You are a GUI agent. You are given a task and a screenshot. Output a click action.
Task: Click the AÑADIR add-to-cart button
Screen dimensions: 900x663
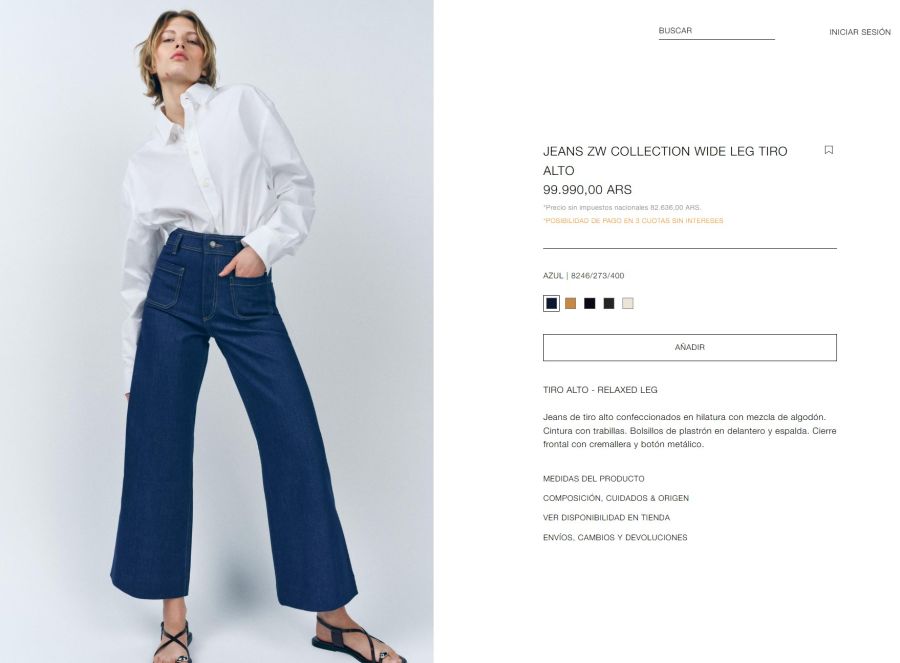click(689, 347)
